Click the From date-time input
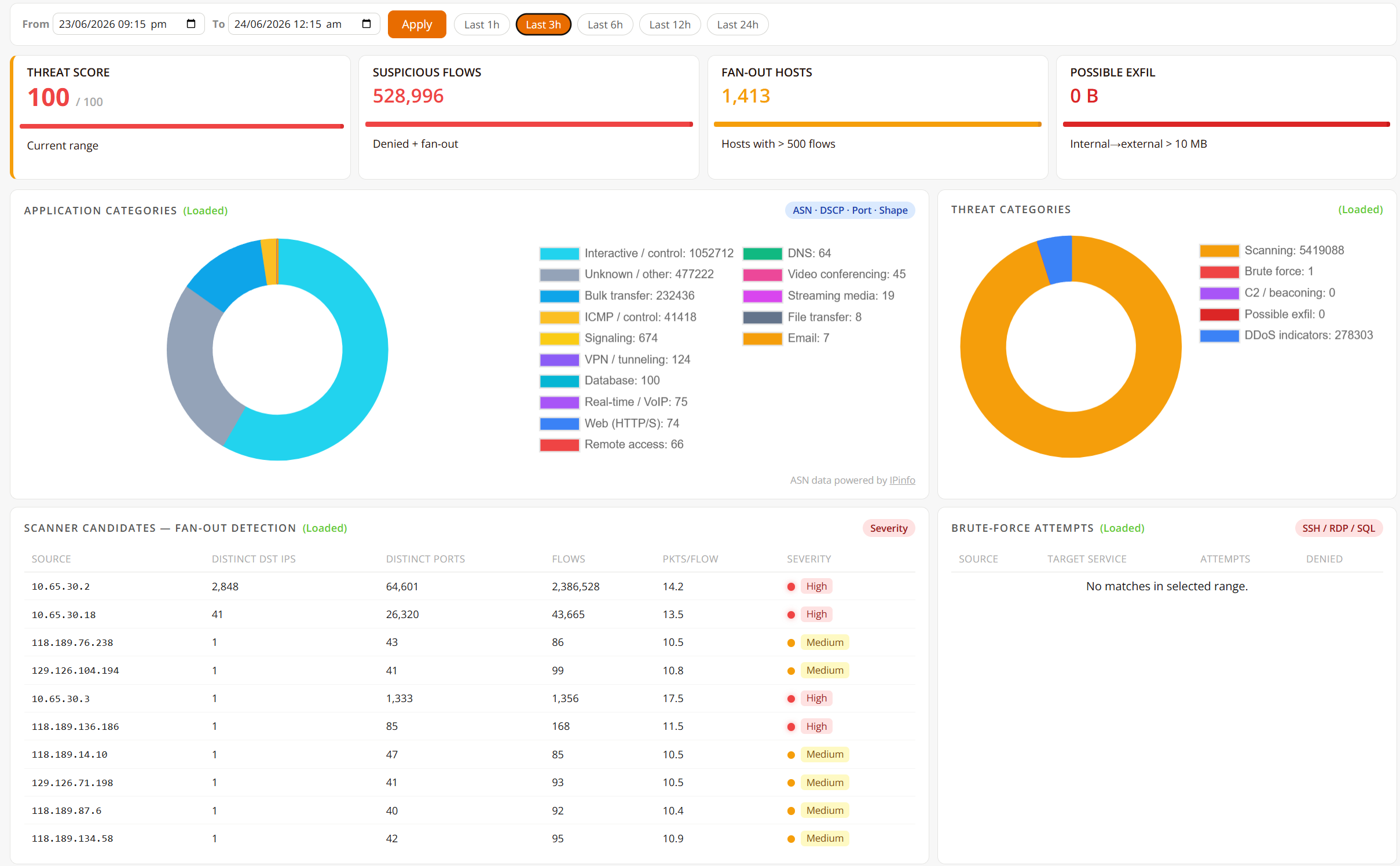The height and width of the screenshot is (866, 1400). pyautogui.click(x=129, y=24)
